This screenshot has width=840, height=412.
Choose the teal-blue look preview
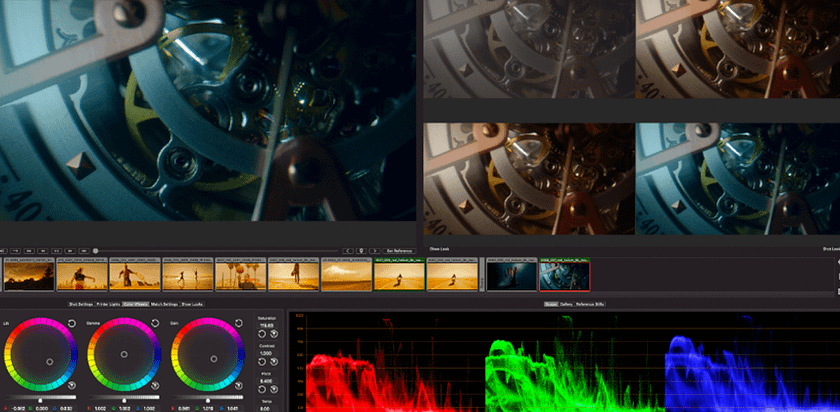pos(738,179)
